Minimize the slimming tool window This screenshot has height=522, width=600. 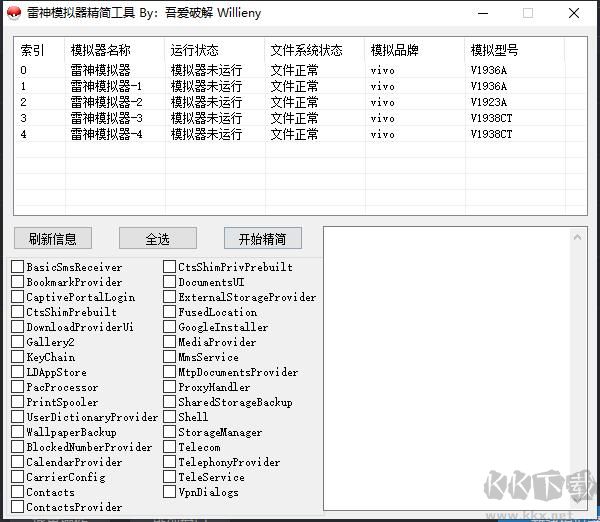[x=483, y=13]
